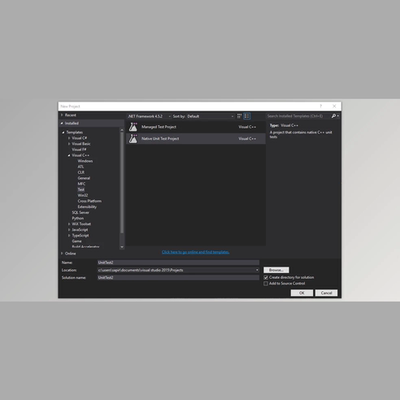Expand the Recent section
Viewport: 400px width, 400px height.
point(62,115)
